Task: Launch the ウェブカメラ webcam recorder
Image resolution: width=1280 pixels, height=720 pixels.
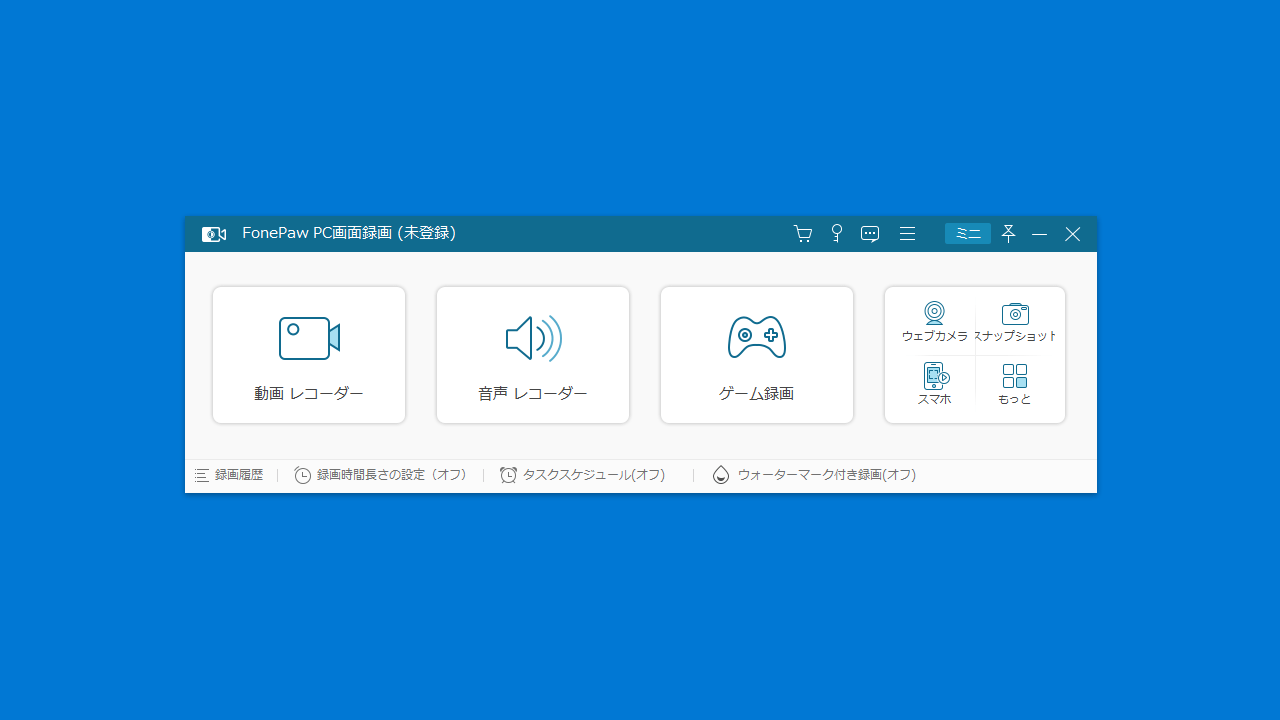Action: [934, 323]
